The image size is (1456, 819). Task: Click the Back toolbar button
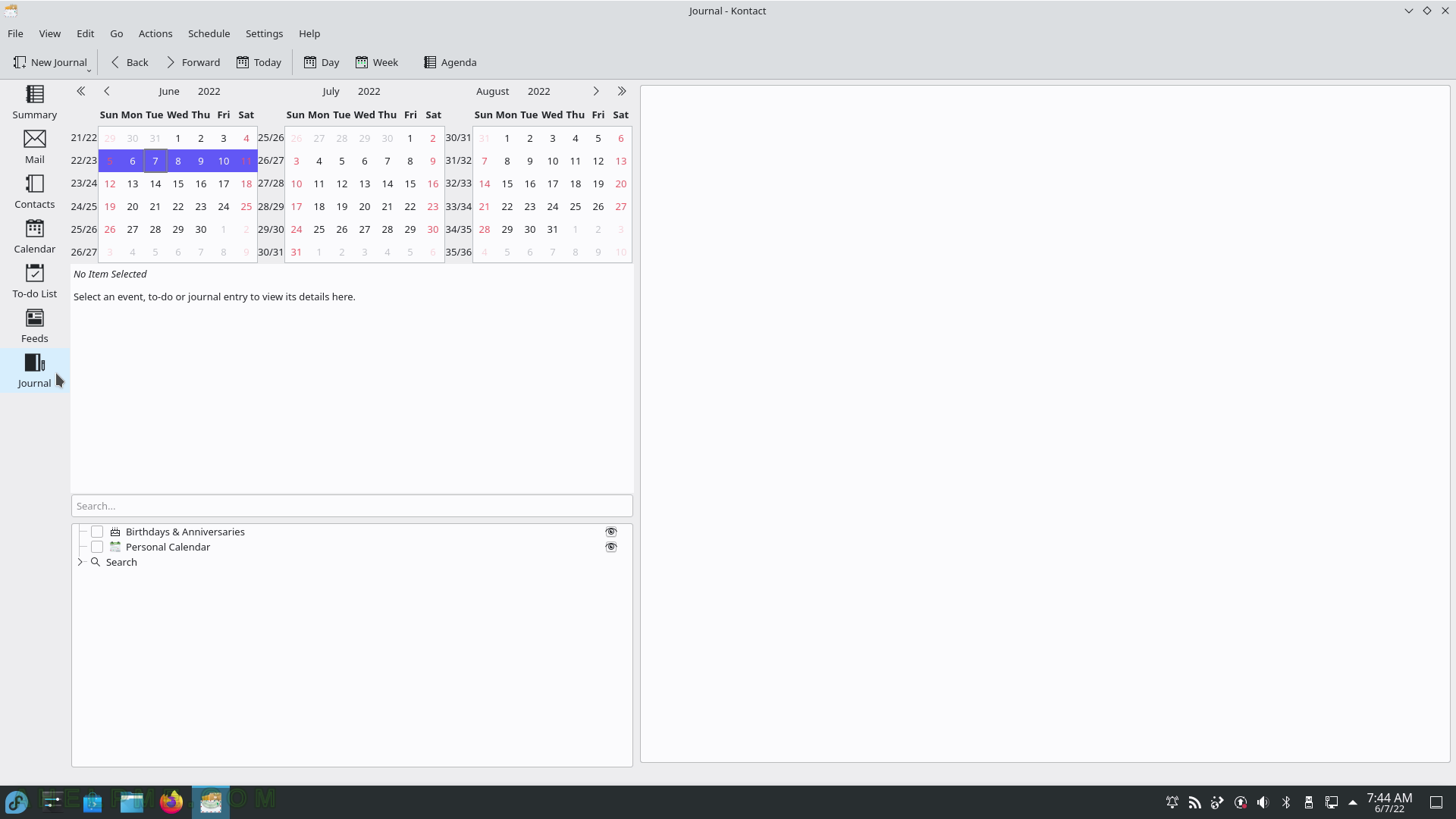(x=129, y=62)
